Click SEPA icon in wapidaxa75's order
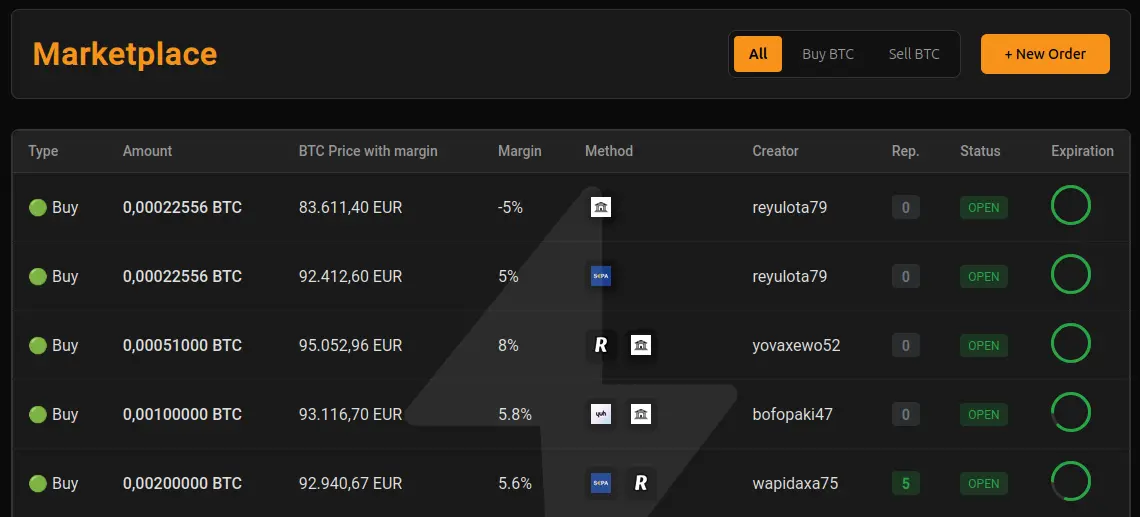Image resolution: width=1140 pixels, height=517 pixels. [601, 483]
